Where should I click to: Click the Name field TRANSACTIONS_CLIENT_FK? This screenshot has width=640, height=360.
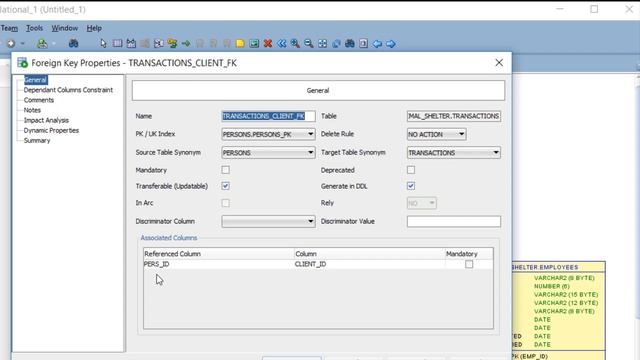tap(268, 116)
